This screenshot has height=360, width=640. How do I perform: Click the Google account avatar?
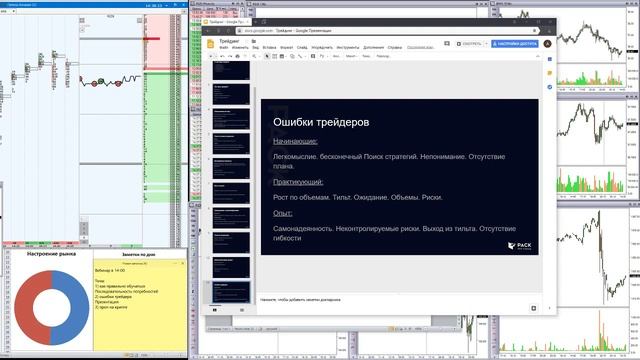tap(547, 44)
